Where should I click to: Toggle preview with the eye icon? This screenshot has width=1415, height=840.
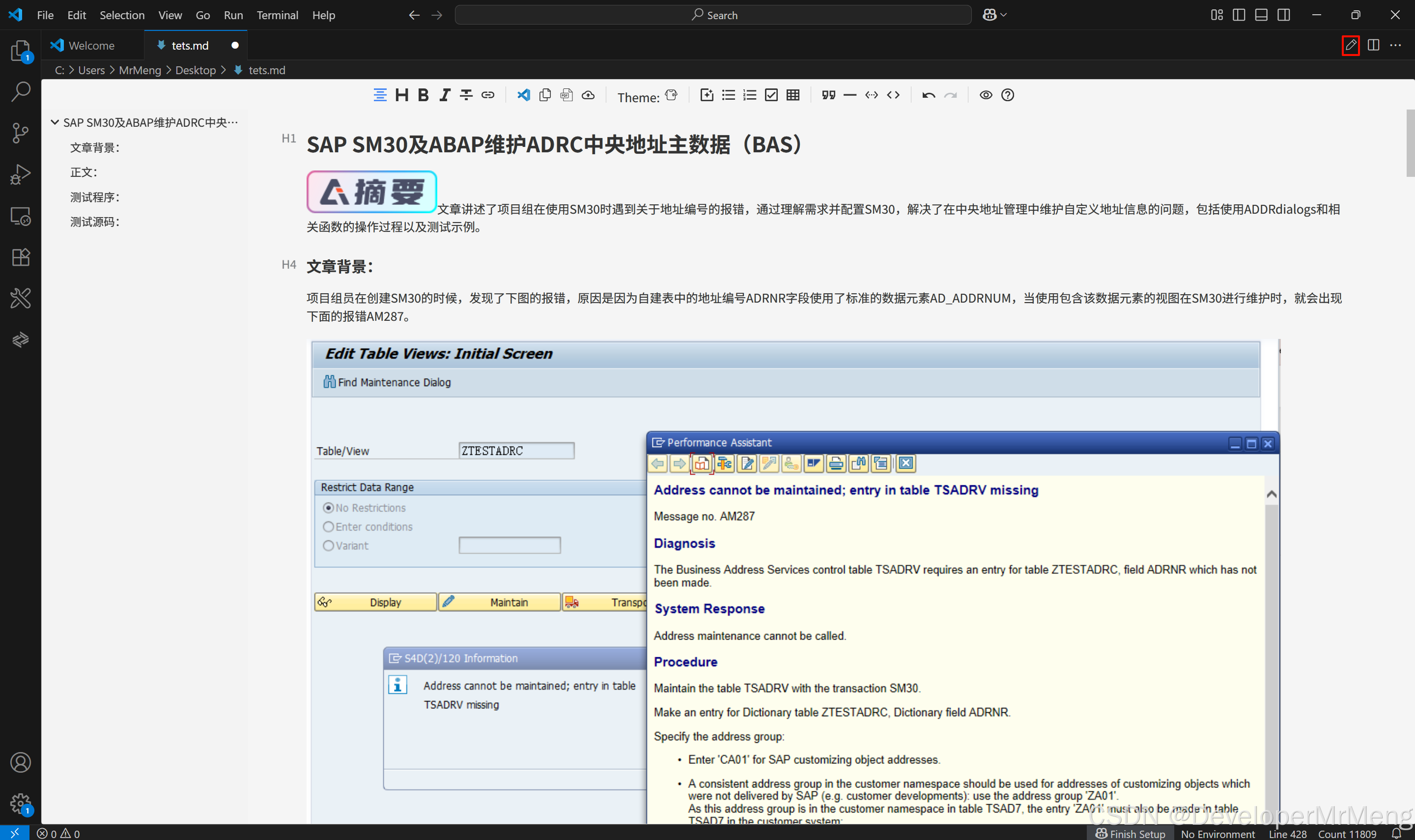coord(986,95)
